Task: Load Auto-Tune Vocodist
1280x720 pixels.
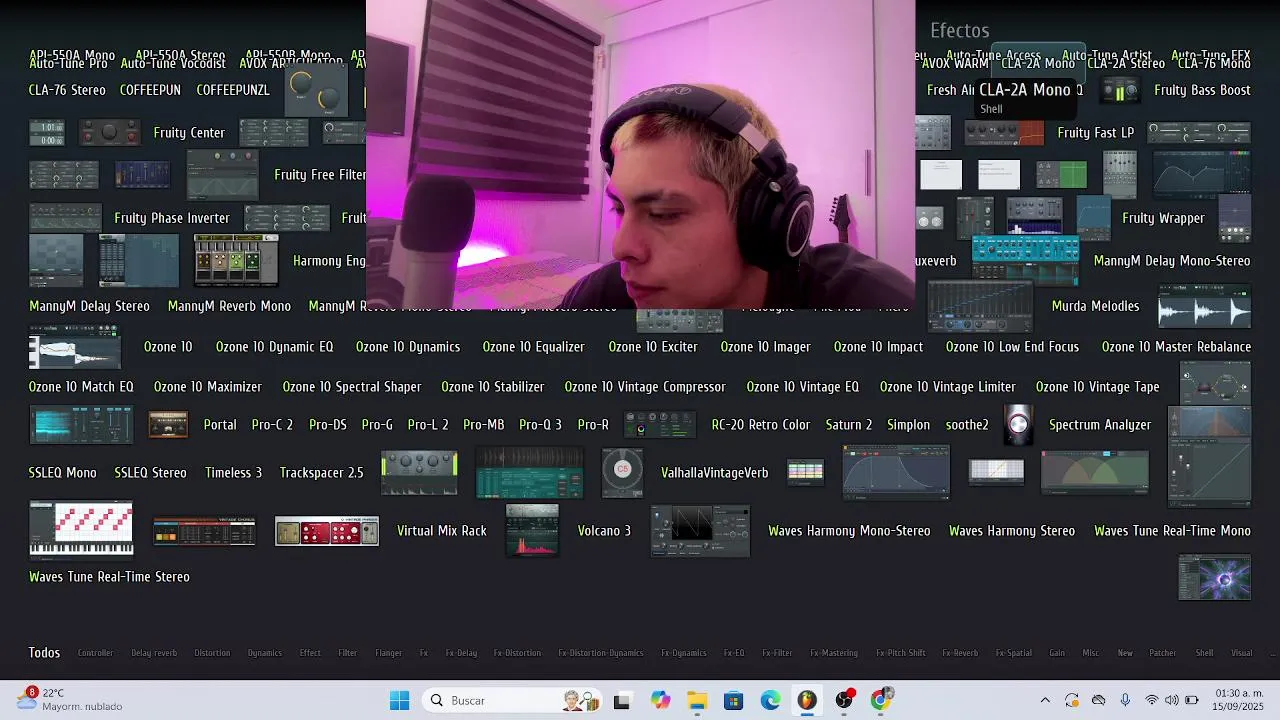Action: click(x=173, y=63)
